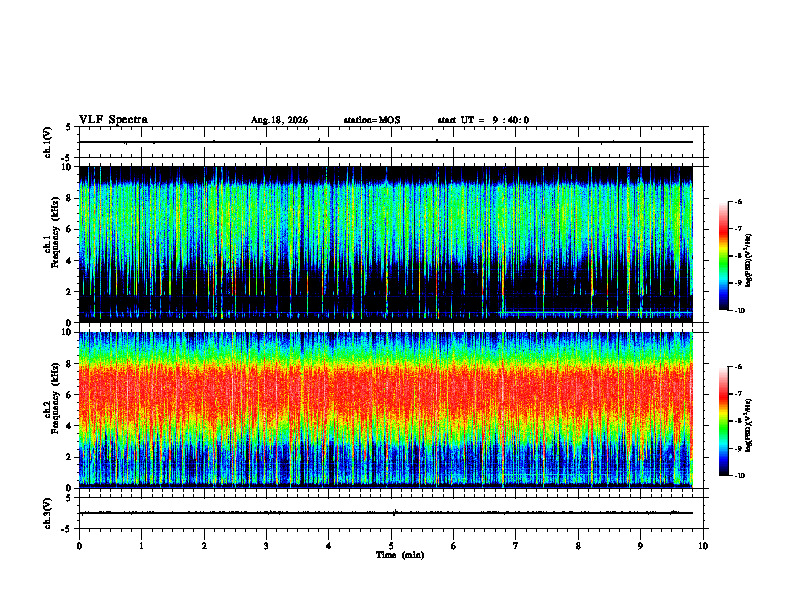
Task: Select the "ch.3(V)" waveform axis label
Action: tap(48, 513)
